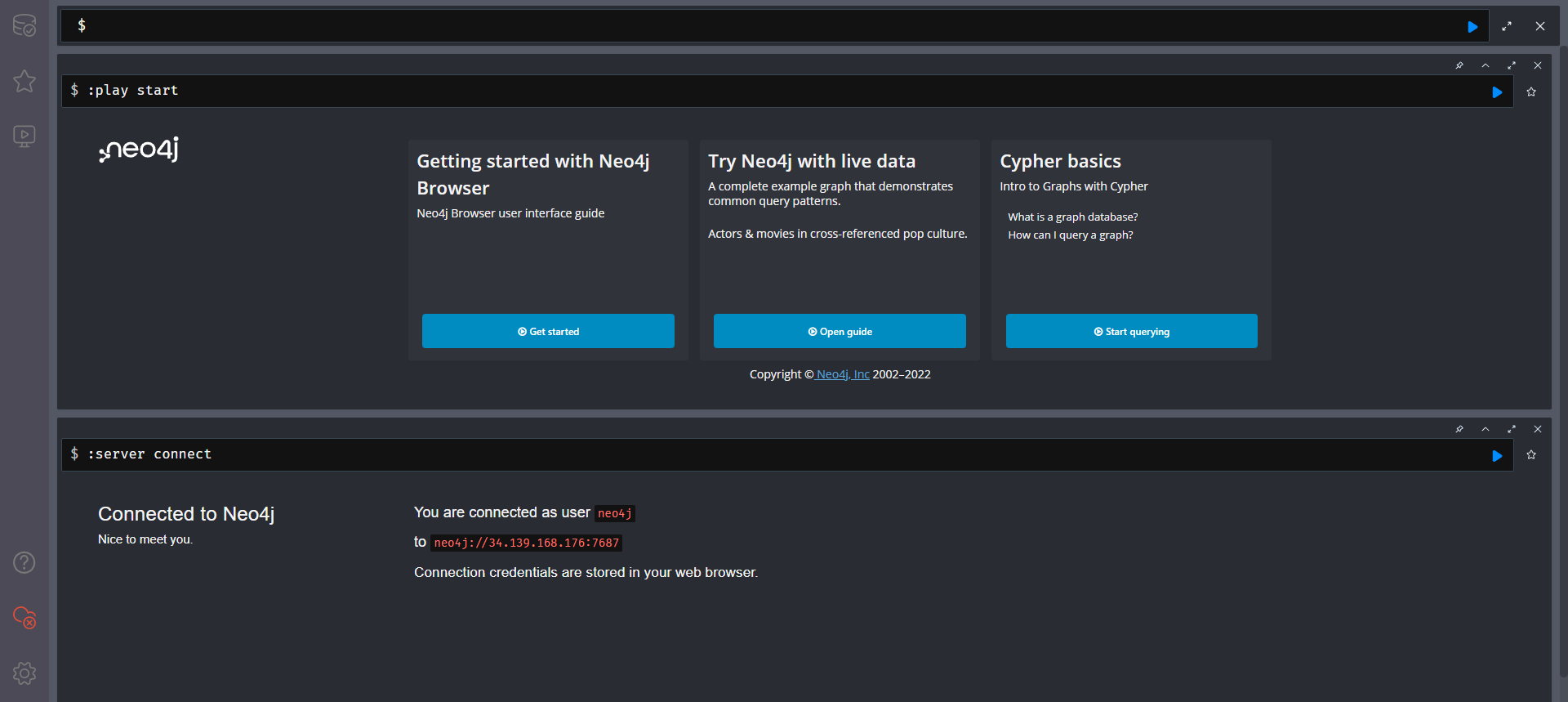
Task: Follow the Neo4j, Inc copyright link
Action: point(843,374)
